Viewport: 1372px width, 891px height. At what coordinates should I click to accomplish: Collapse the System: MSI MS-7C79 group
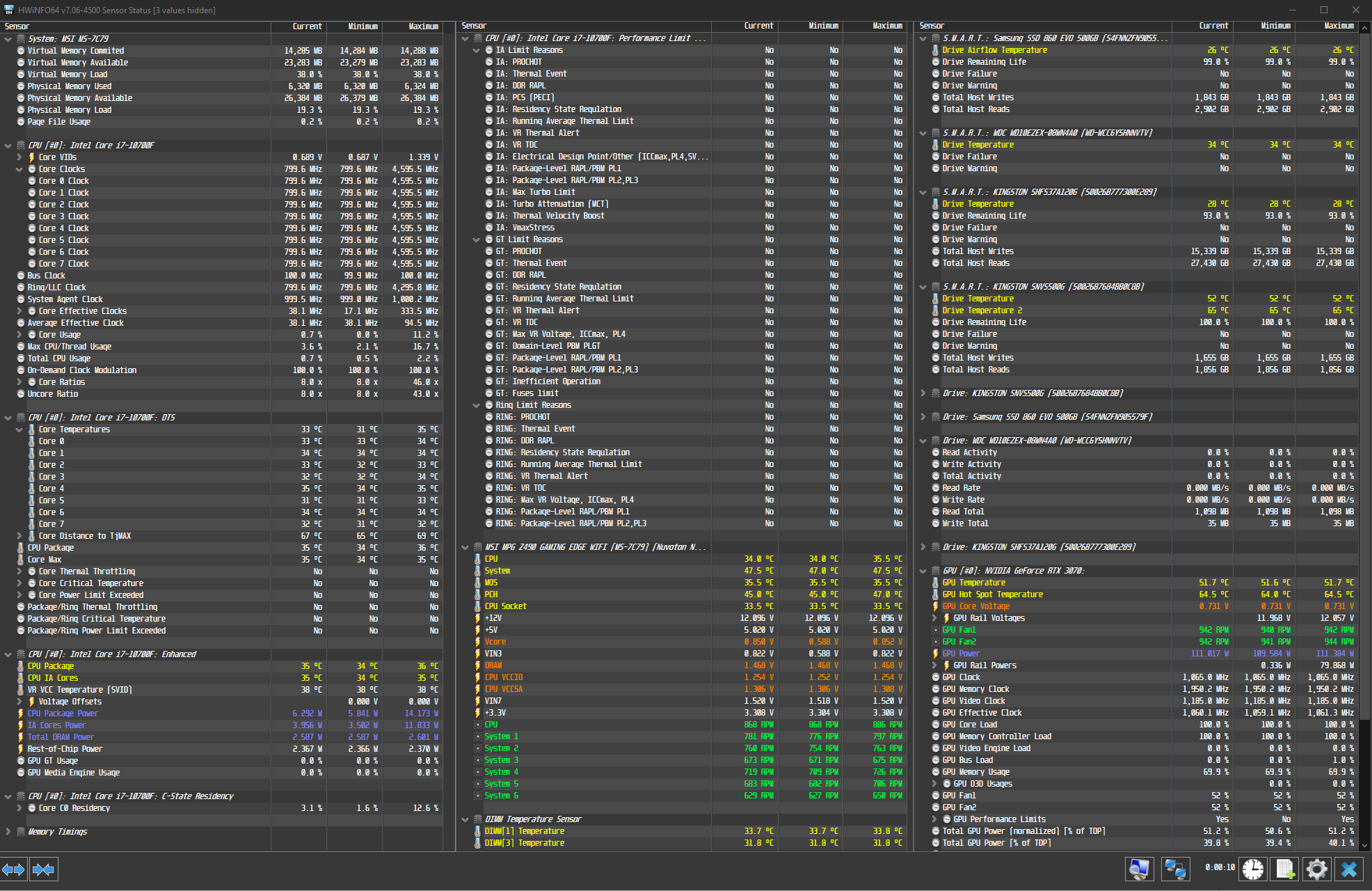(x=8, y=39)
